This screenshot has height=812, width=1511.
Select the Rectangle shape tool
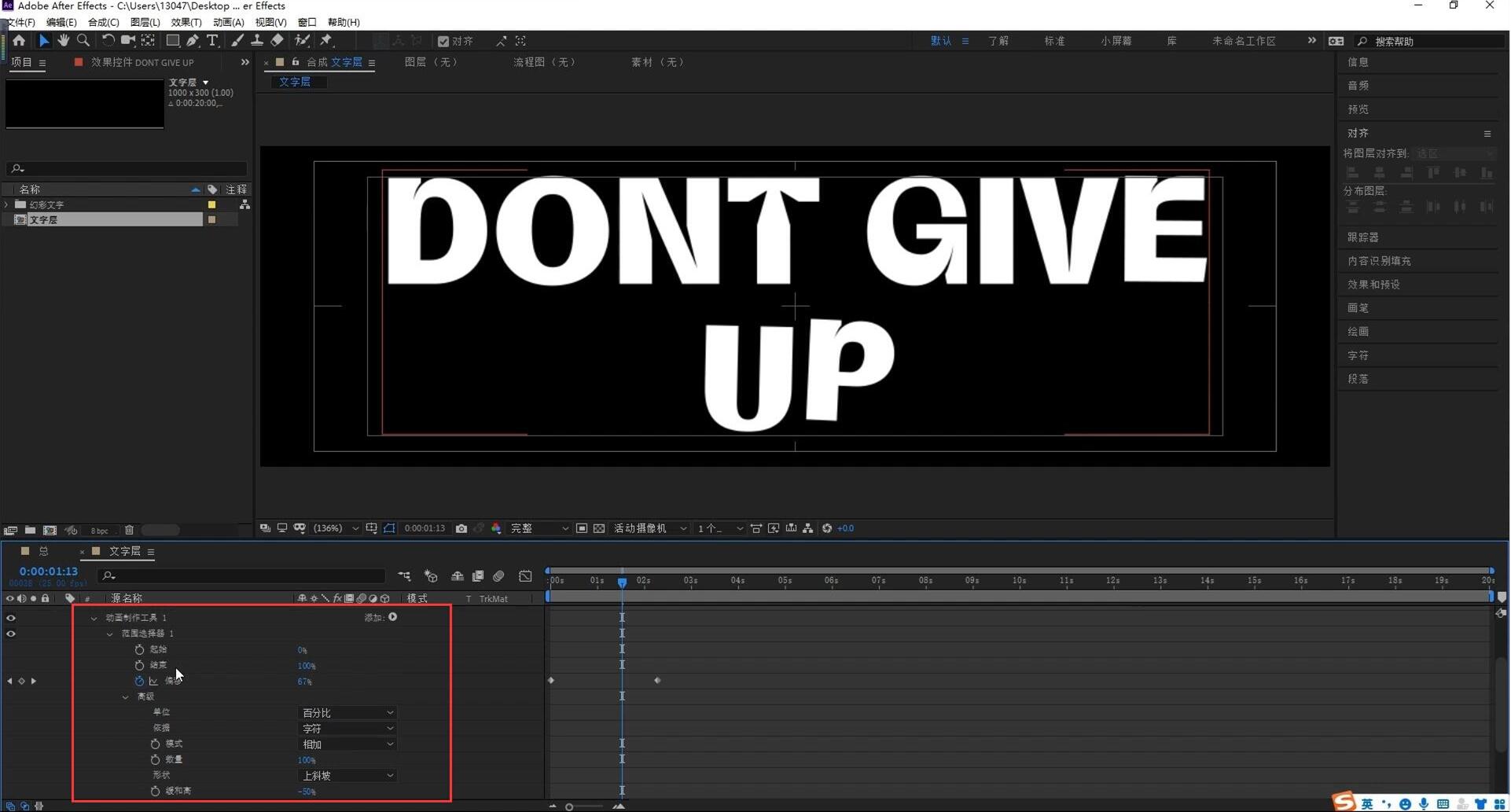173,41
